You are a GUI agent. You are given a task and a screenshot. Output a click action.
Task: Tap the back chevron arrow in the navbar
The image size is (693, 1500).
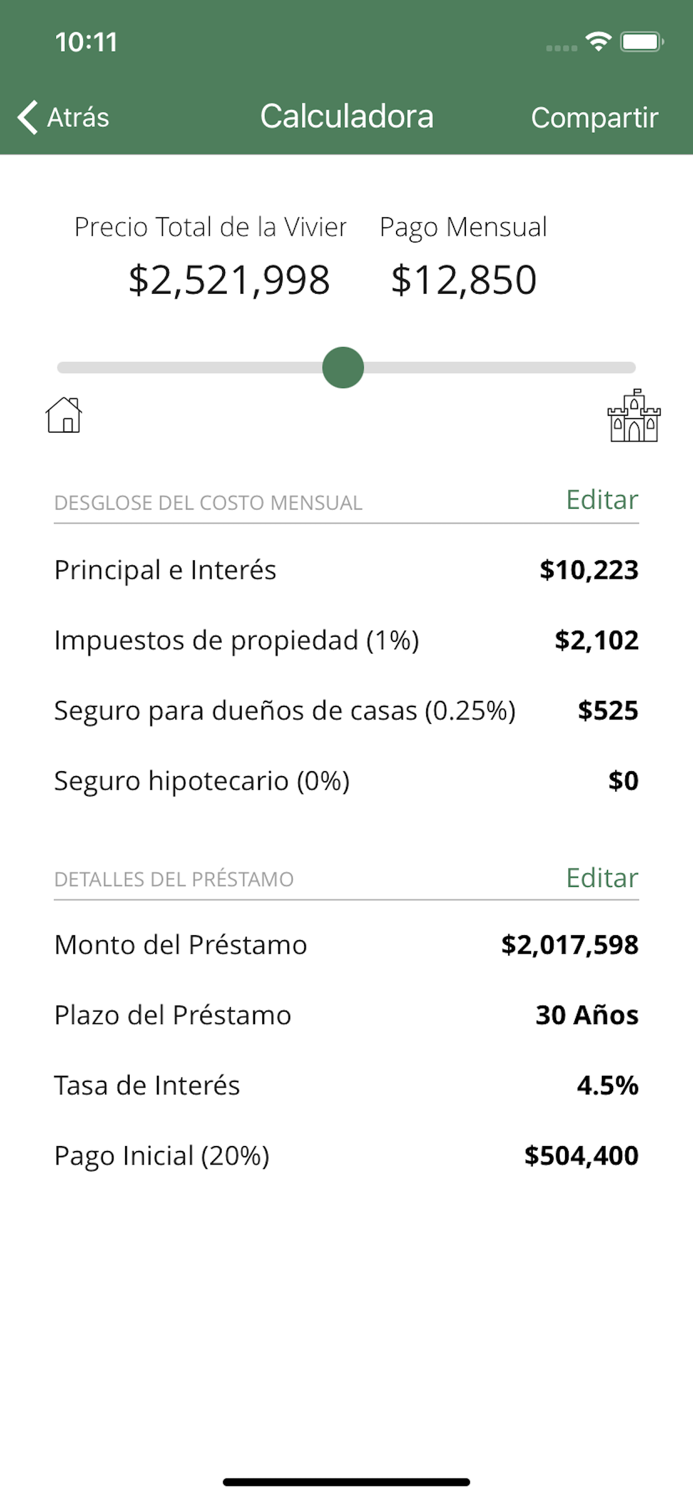point(27,116)
